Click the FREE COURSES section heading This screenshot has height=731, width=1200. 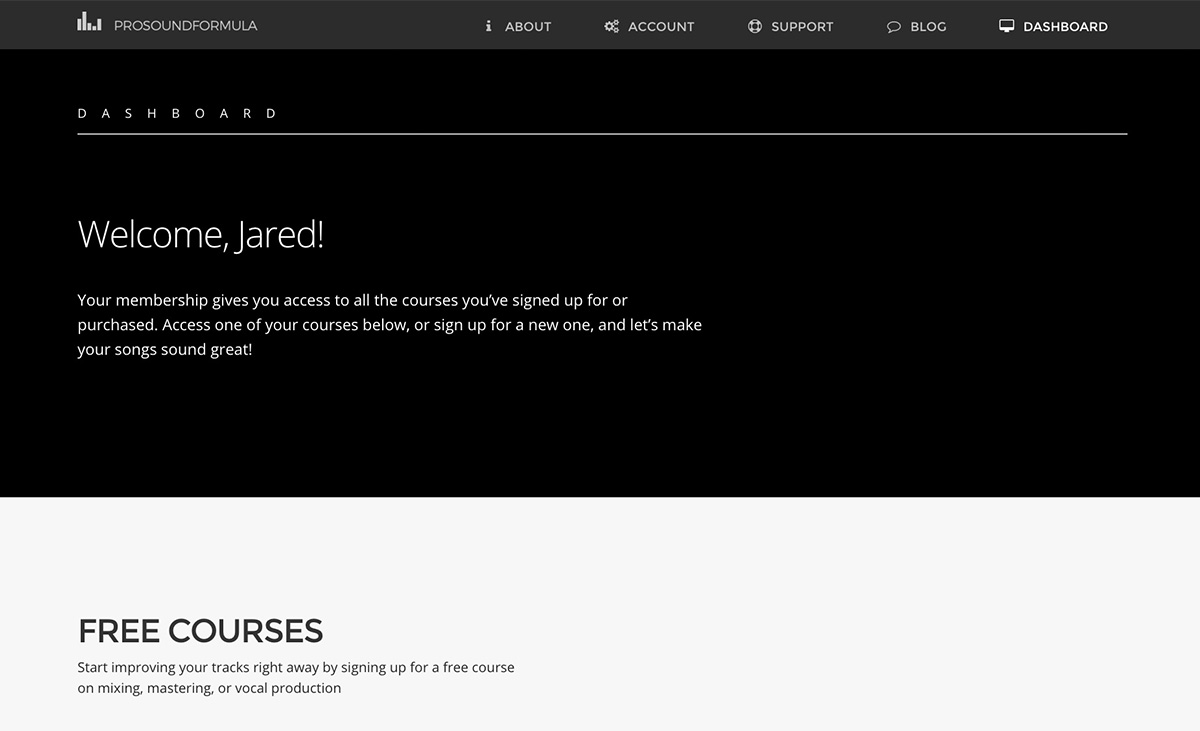[200, 631]
